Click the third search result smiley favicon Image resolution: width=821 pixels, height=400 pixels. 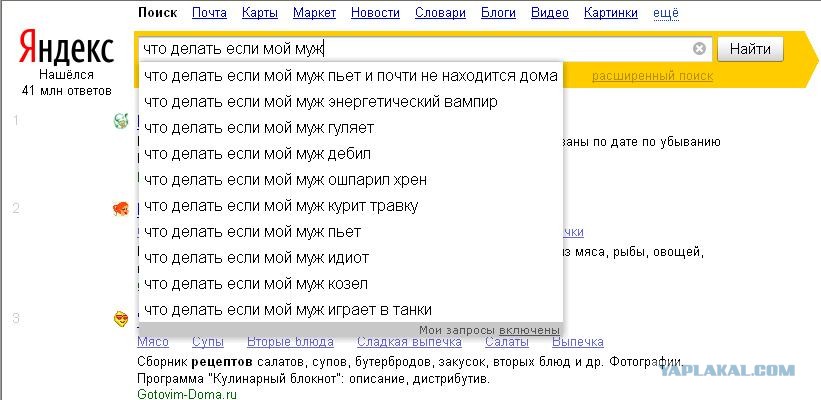coord(121,319)
